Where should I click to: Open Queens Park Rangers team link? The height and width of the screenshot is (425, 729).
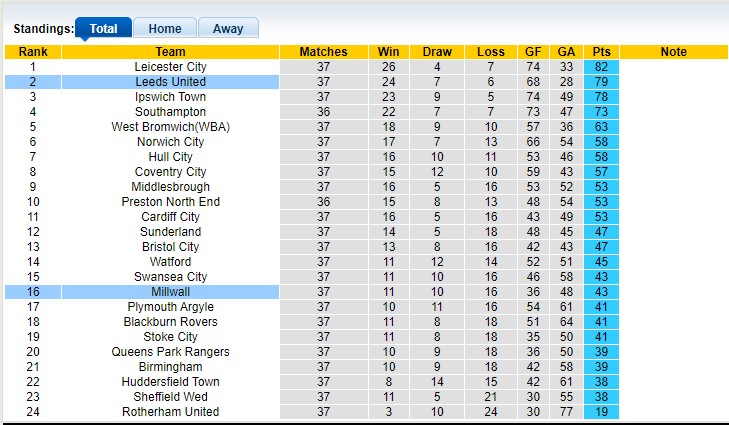(x=170, y=352)
